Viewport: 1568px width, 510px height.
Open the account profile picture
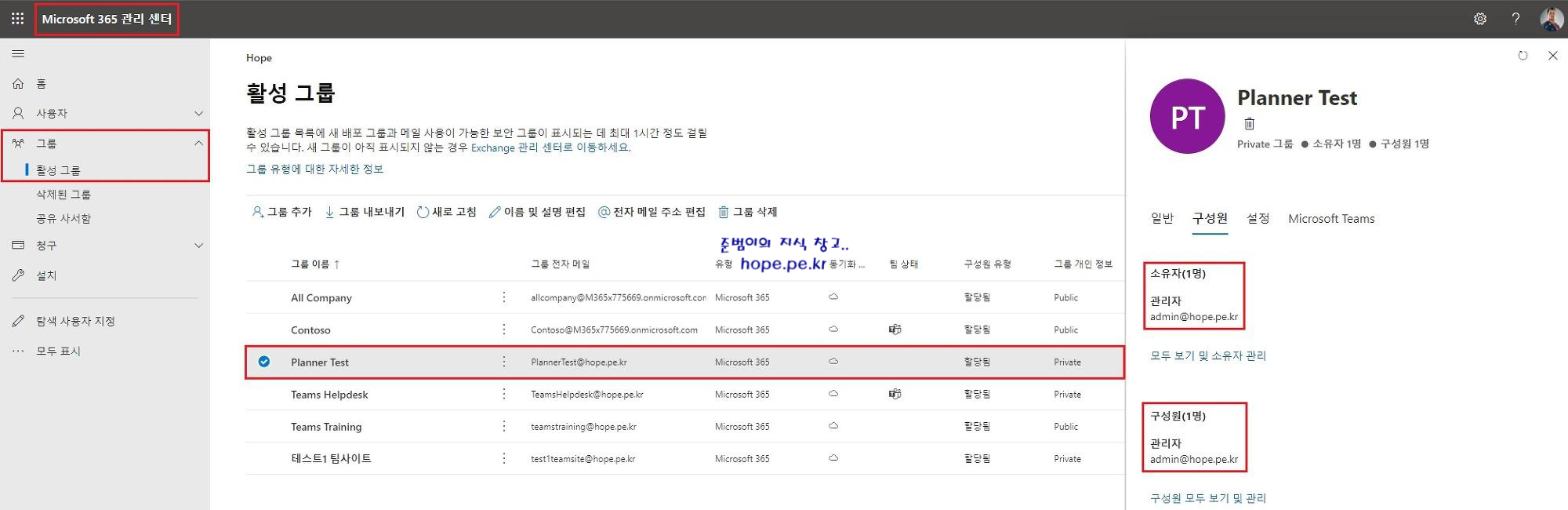pos(1551,19)
